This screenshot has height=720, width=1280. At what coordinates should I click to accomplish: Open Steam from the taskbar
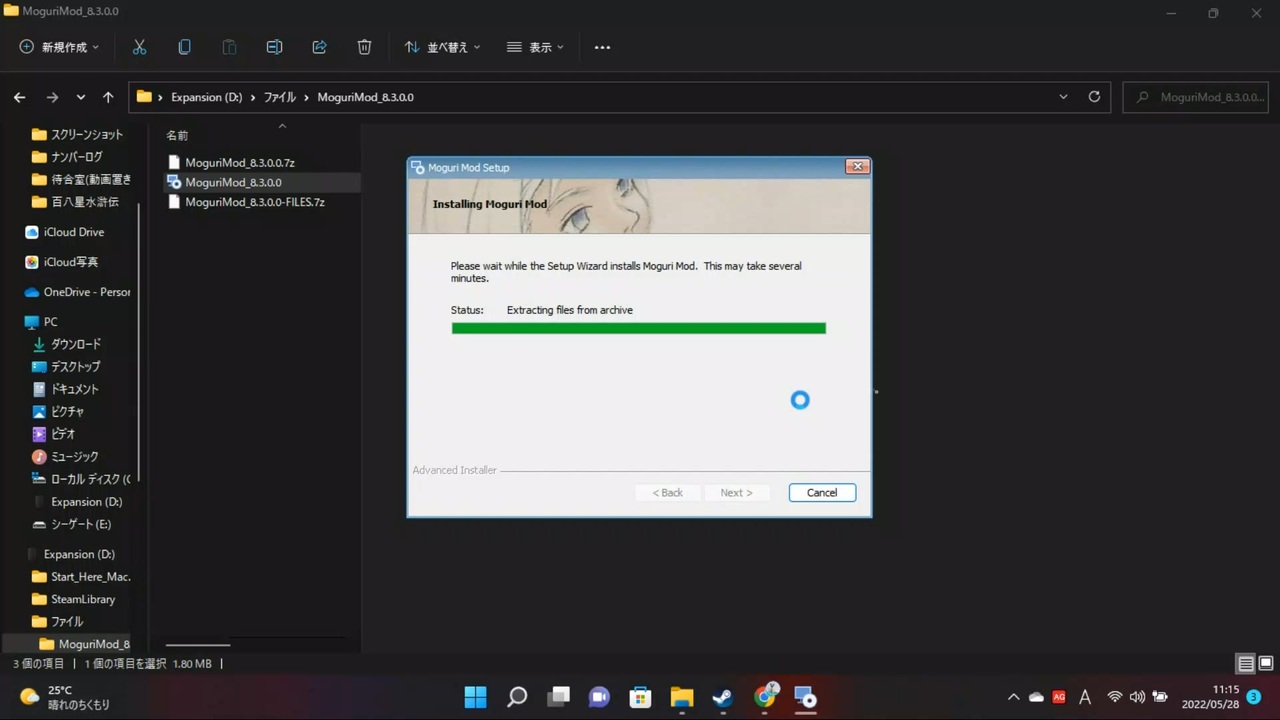point(722,697)
